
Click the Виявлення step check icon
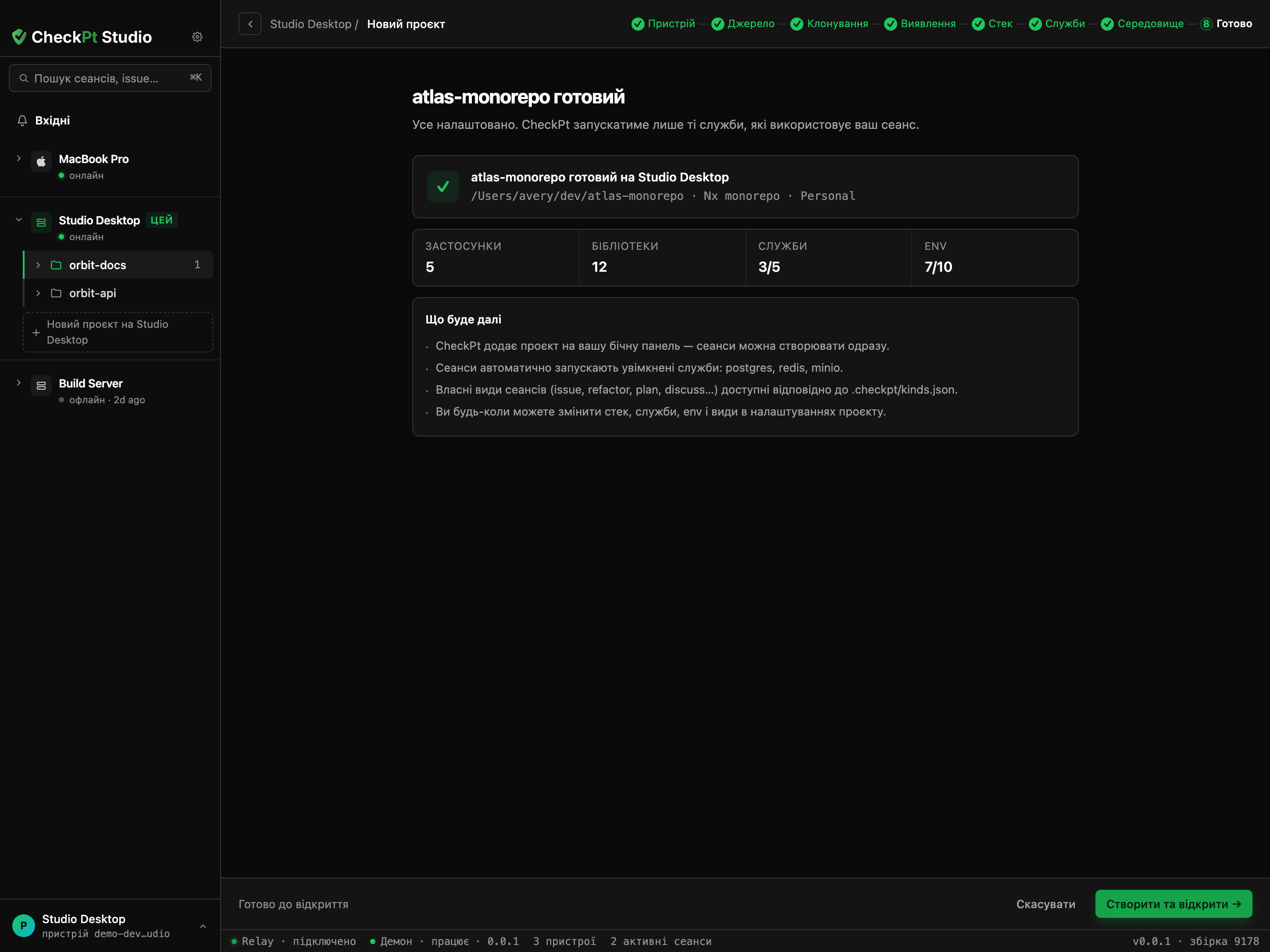coord(891,24)
